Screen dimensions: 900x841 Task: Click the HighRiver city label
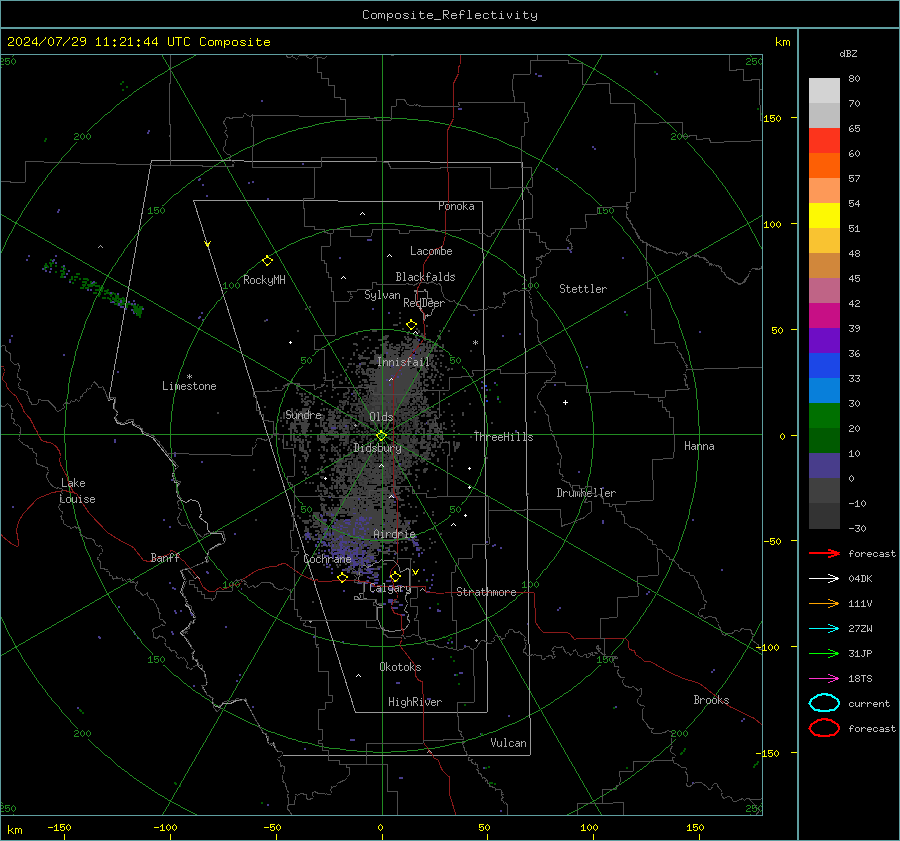[x=415, y=702]
